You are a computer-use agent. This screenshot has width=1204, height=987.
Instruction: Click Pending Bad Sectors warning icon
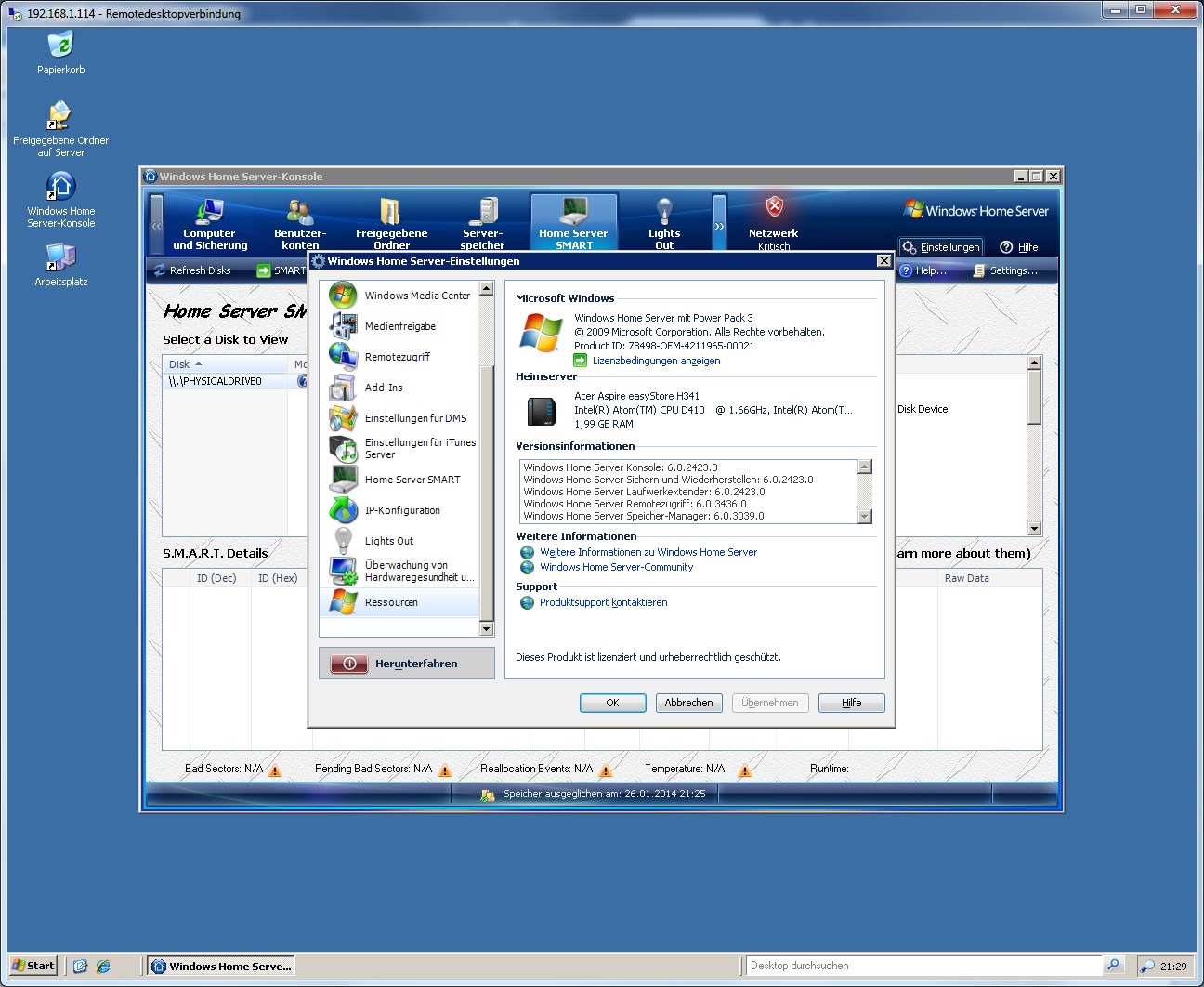[445, 770]
